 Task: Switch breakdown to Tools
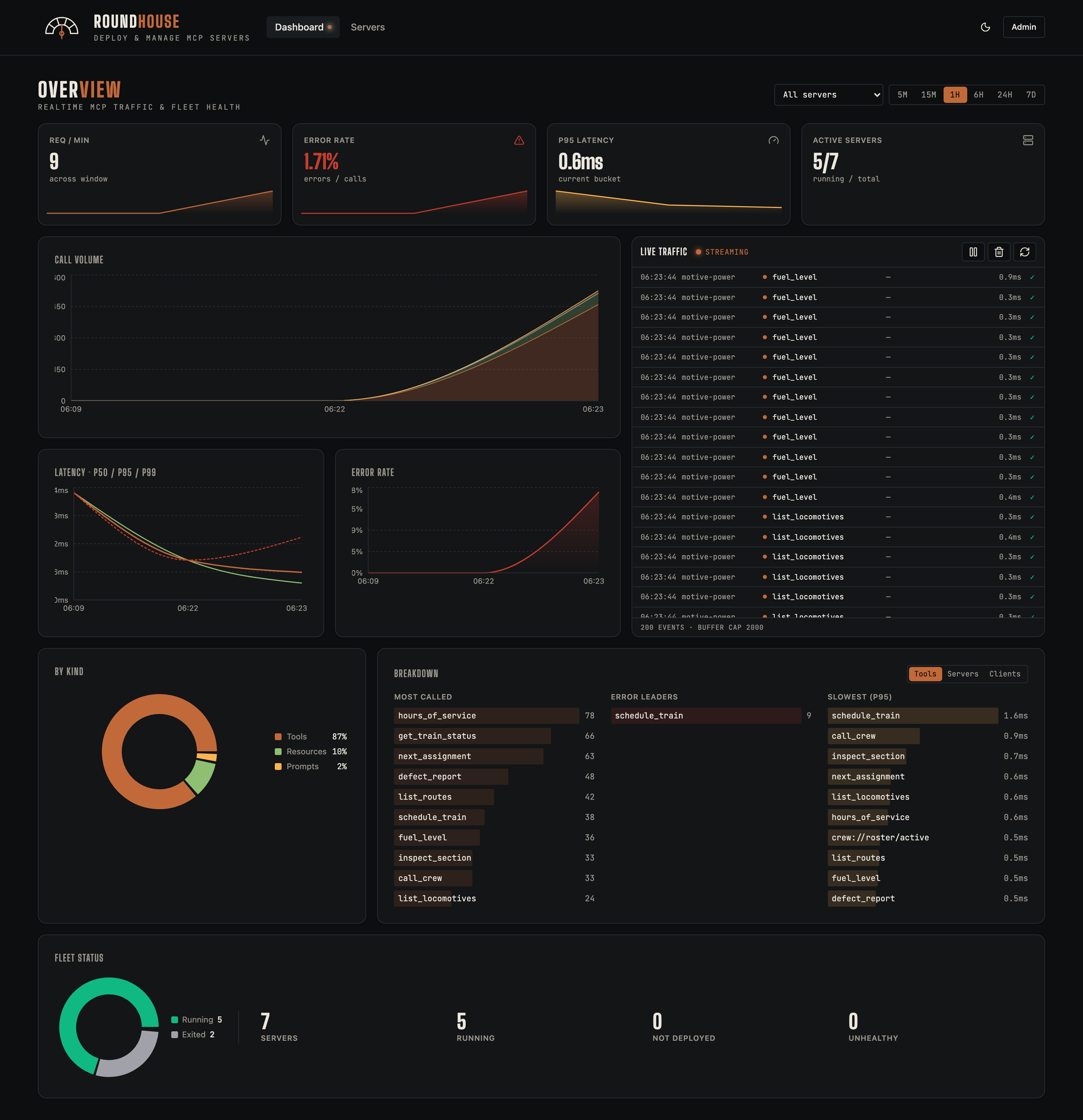point(925,674)
